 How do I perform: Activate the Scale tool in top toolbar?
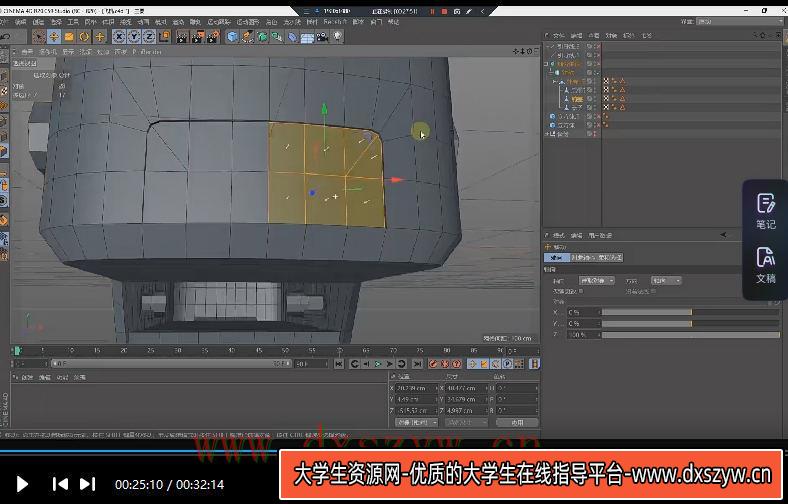pyautogui.click(x=69, y=37)
